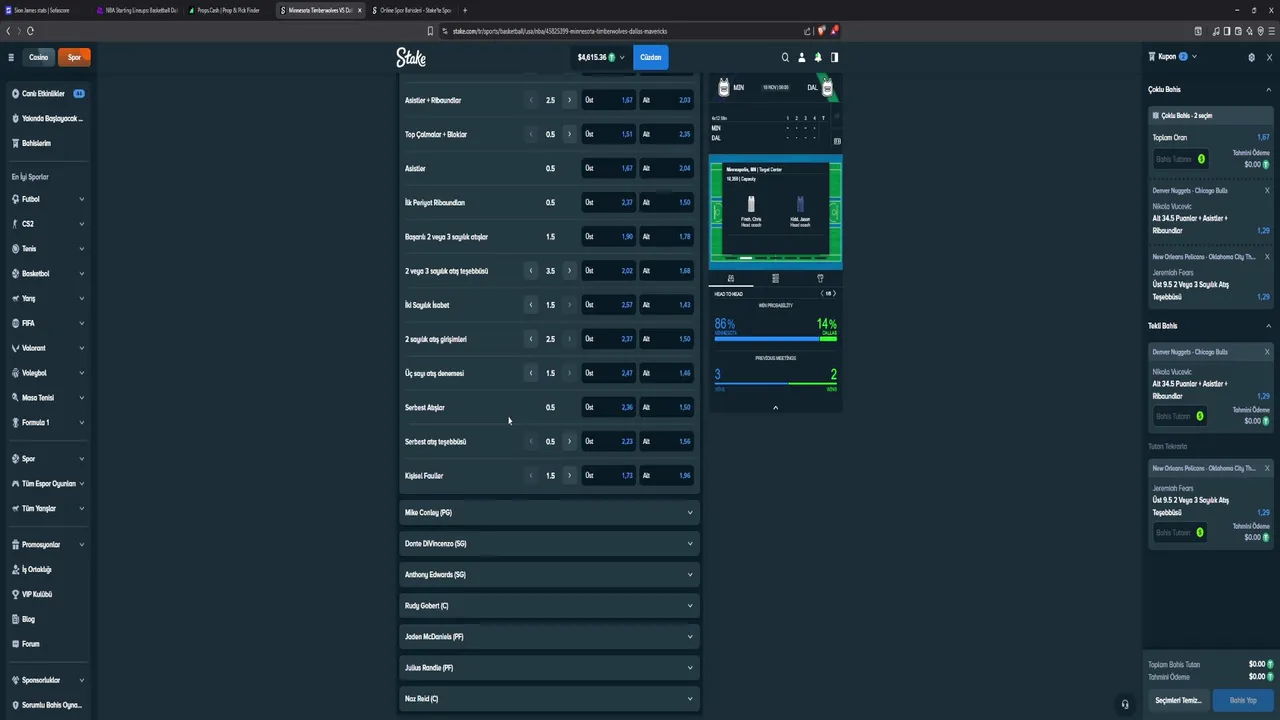Increase the Asistler + Ribaundlar line stepper
Screen dimensions: 1280x720
point(569,100)
